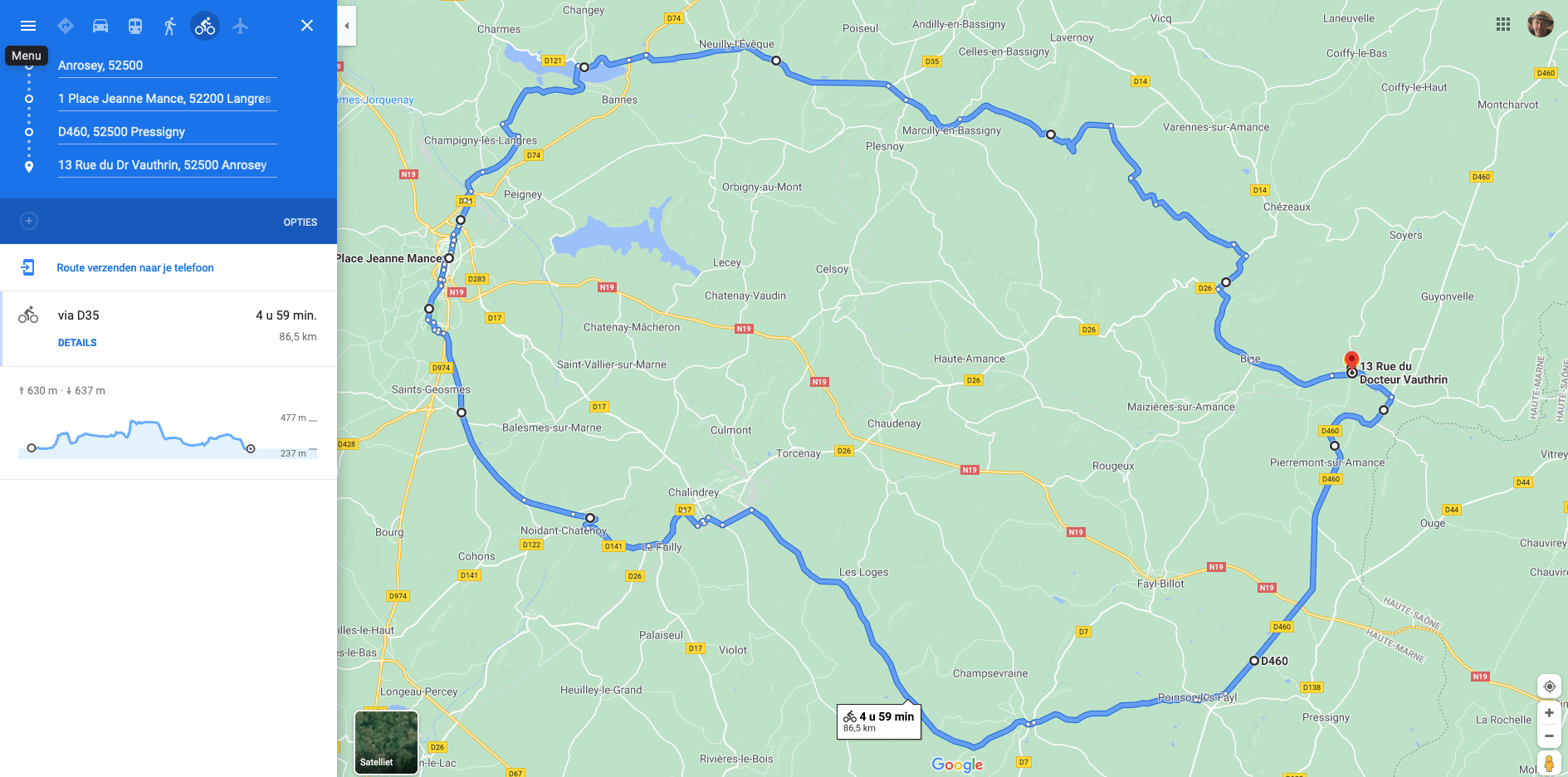Zoom in on the map

[x=1549, y=713]
